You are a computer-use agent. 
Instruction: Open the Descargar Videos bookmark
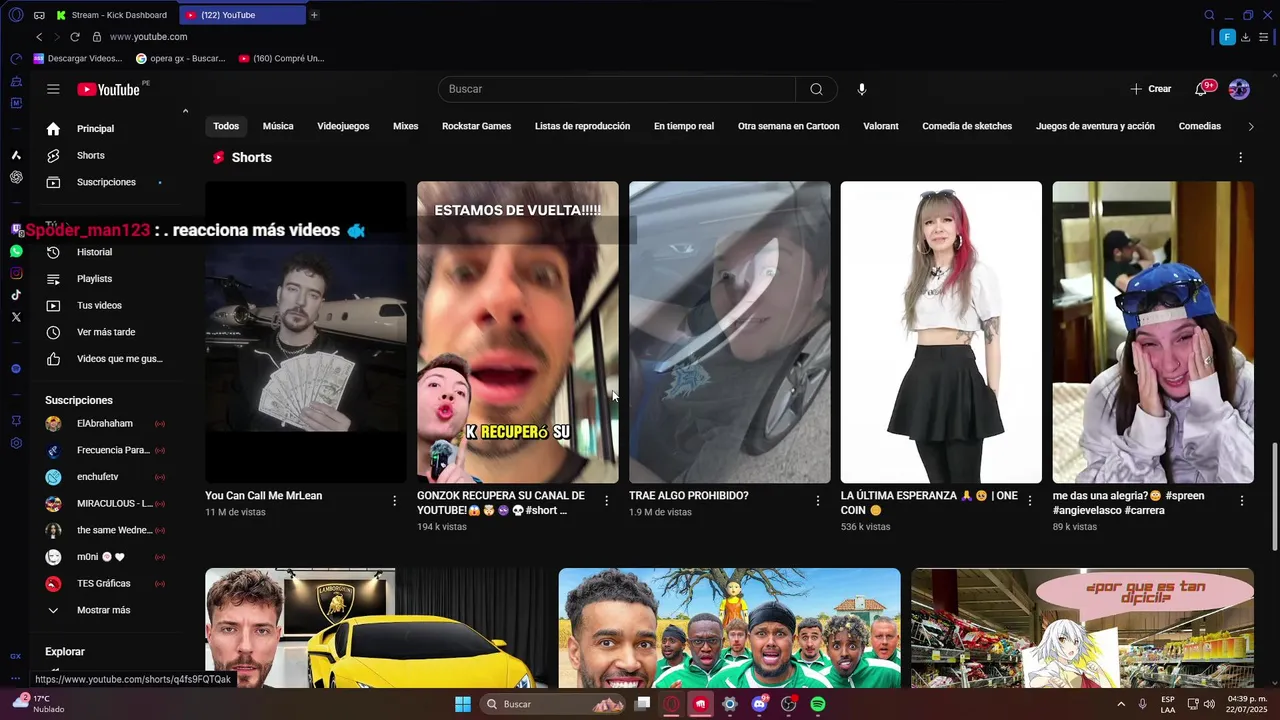(x=78, y=59)
